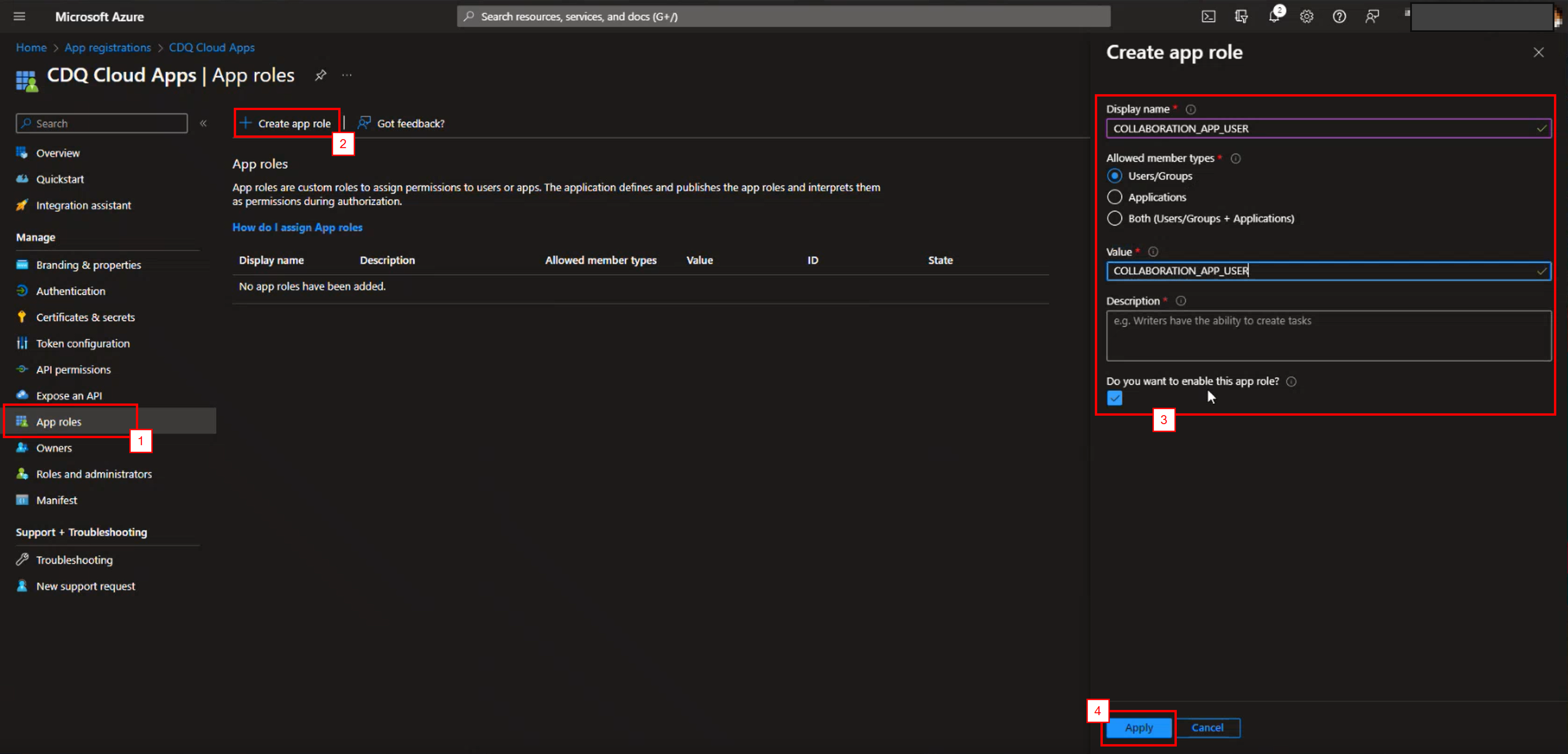Open the more options ellipsis next to the title

point(347,75)
